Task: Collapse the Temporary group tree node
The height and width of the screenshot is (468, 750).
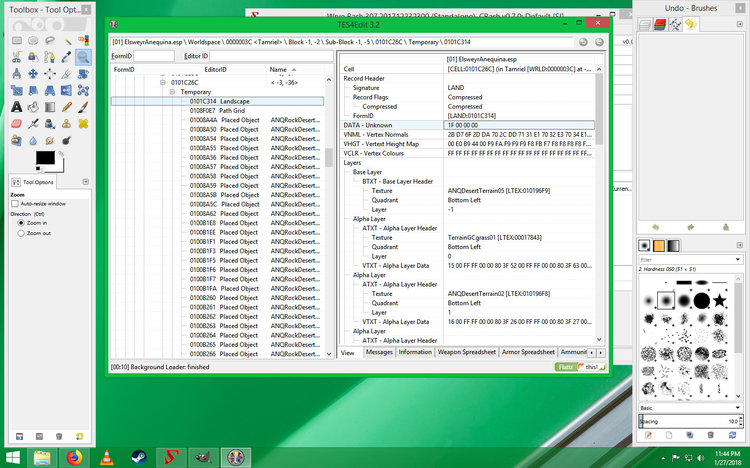Action: click(172, 92)
